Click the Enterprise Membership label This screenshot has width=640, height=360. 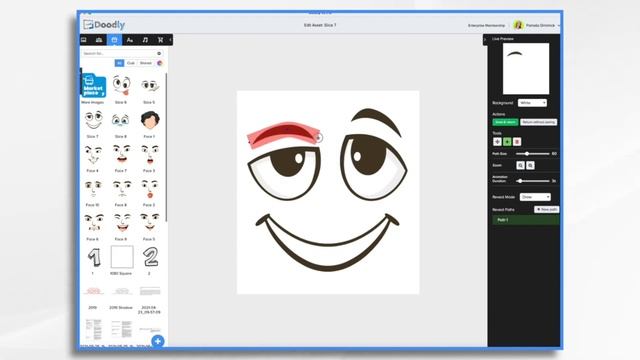pyautogui.click(x=486, y=25)
